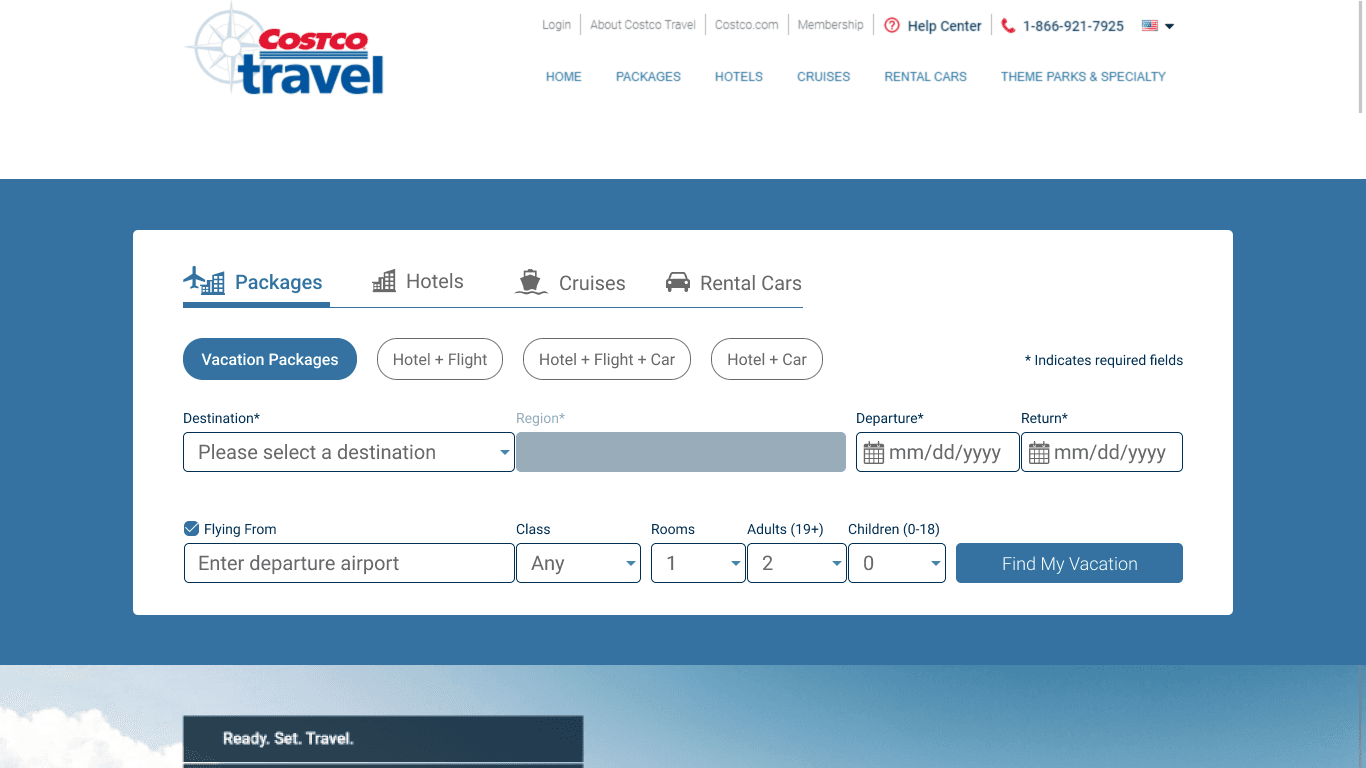This screenshot has width=1366, height=768.
Task: Switch to the Packages tab
Action: [x=256, y=282]
